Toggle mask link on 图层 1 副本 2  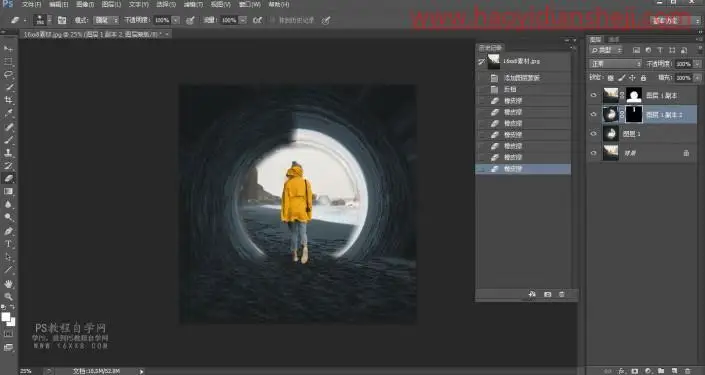[x=622, y=115]
